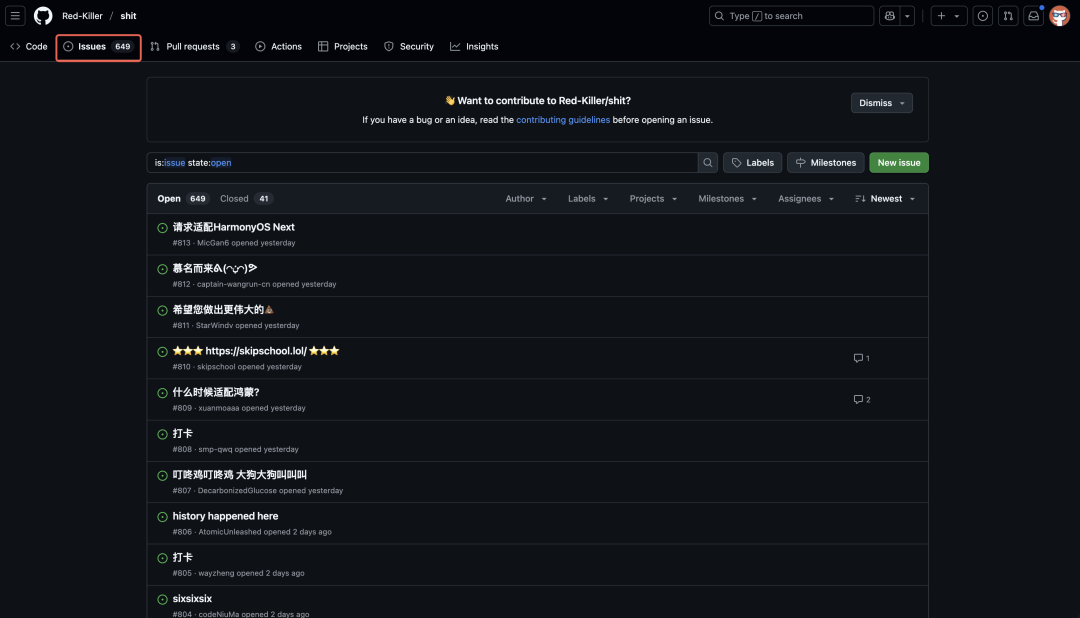Viewport: 1080px width, 618px height.
Task: Open the Newest sort dropdown
Action: click(x=885, y=198)
